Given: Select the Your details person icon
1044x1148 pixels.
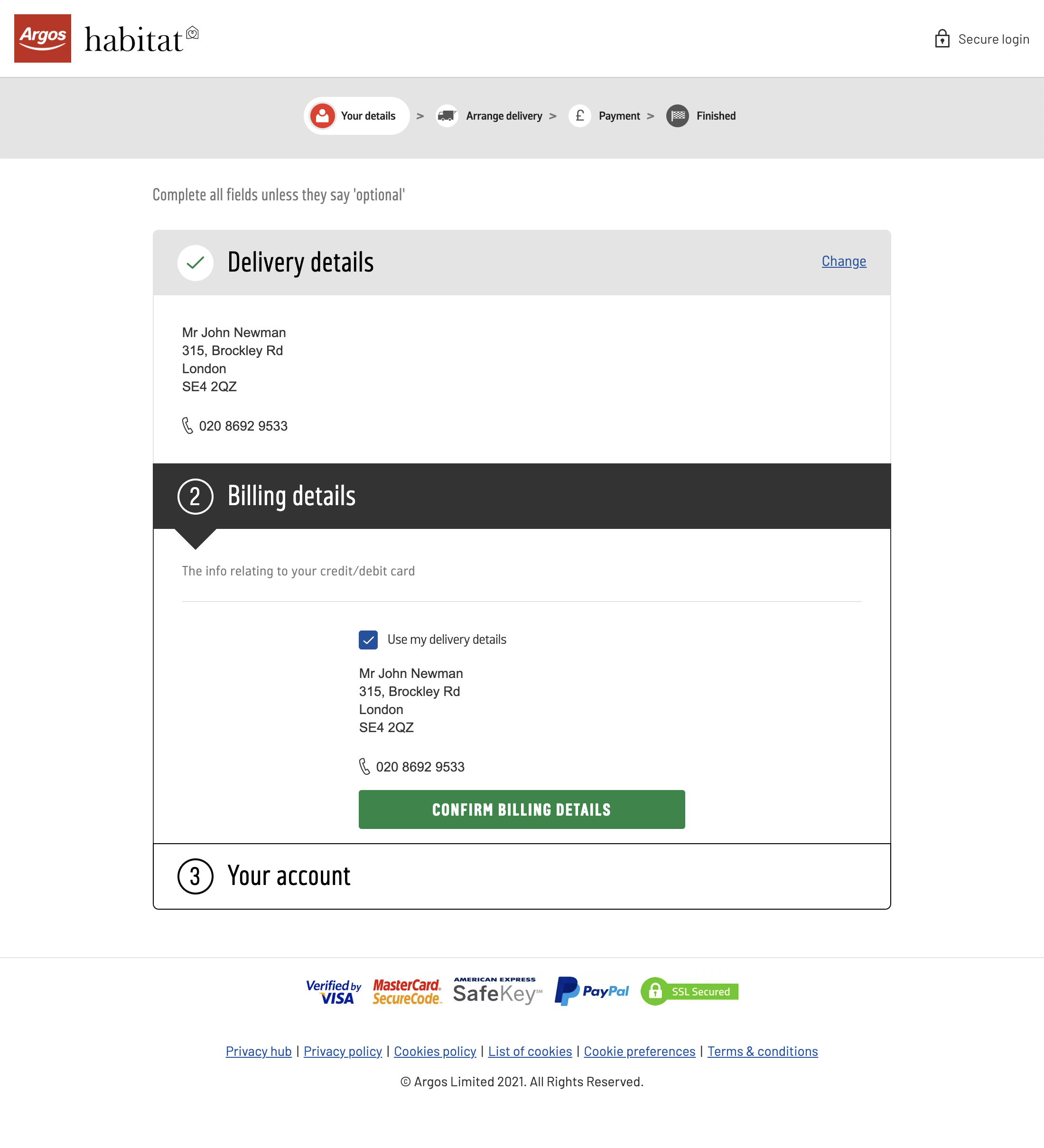Looking at the screenshot, I should (x=322, y=115).
